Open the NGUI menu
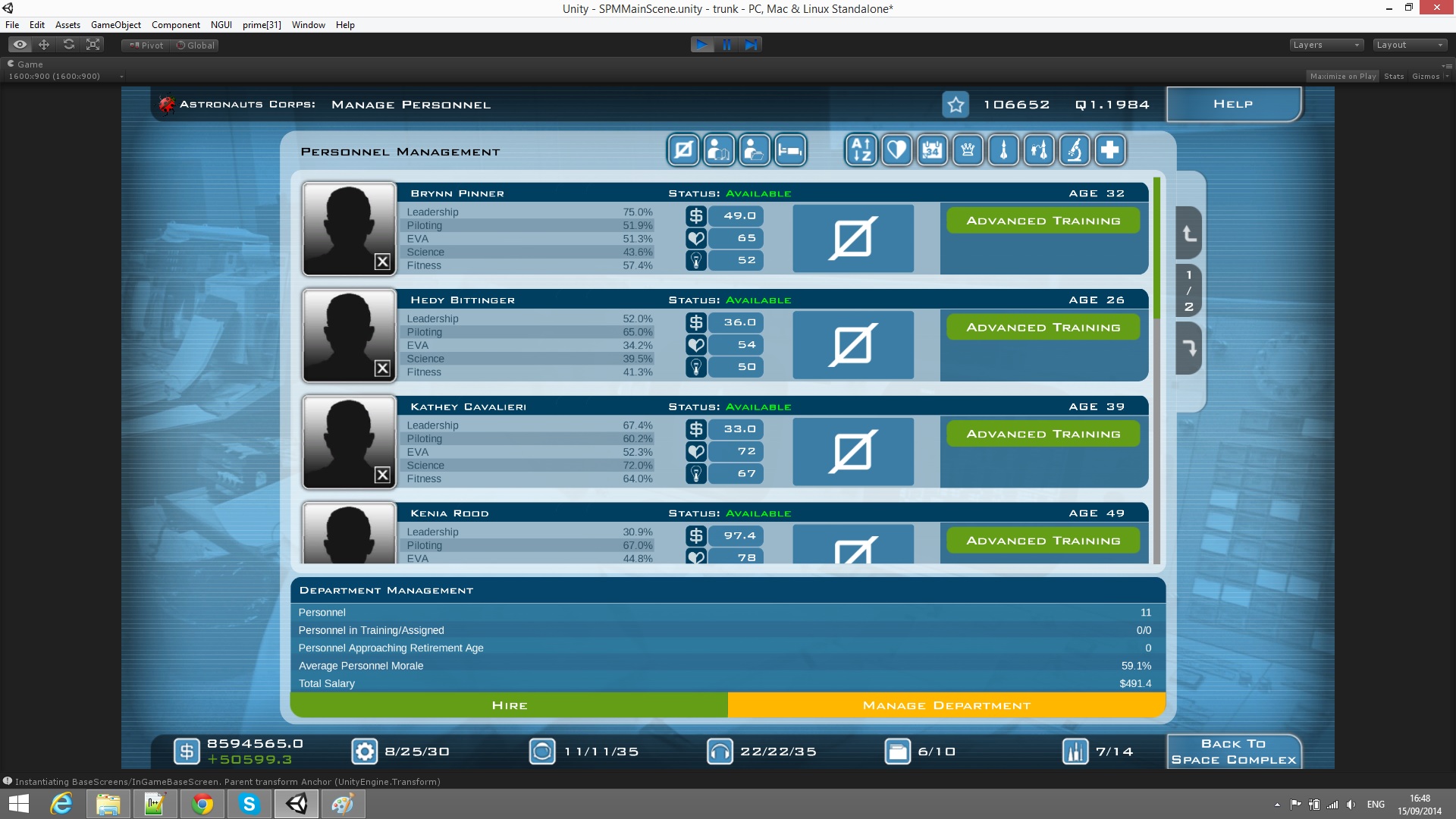This screenshot has width=1456, height=819. pos(221,25)
